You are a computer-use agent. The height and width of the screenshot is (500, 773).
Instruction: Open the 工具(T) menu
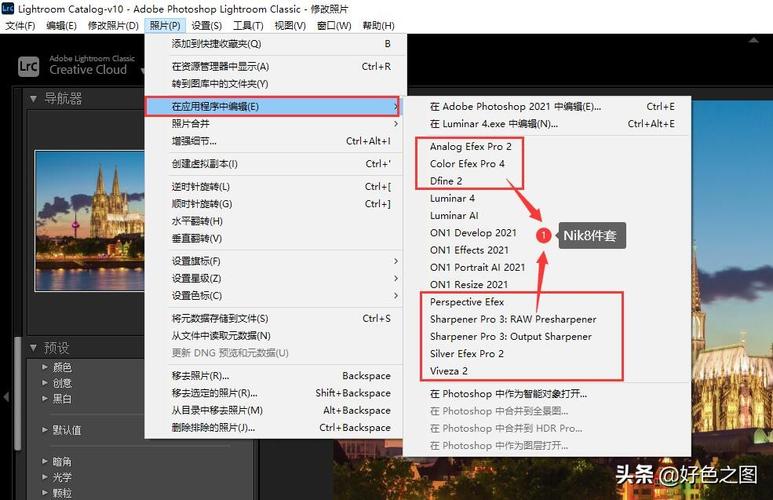point(248,26)
